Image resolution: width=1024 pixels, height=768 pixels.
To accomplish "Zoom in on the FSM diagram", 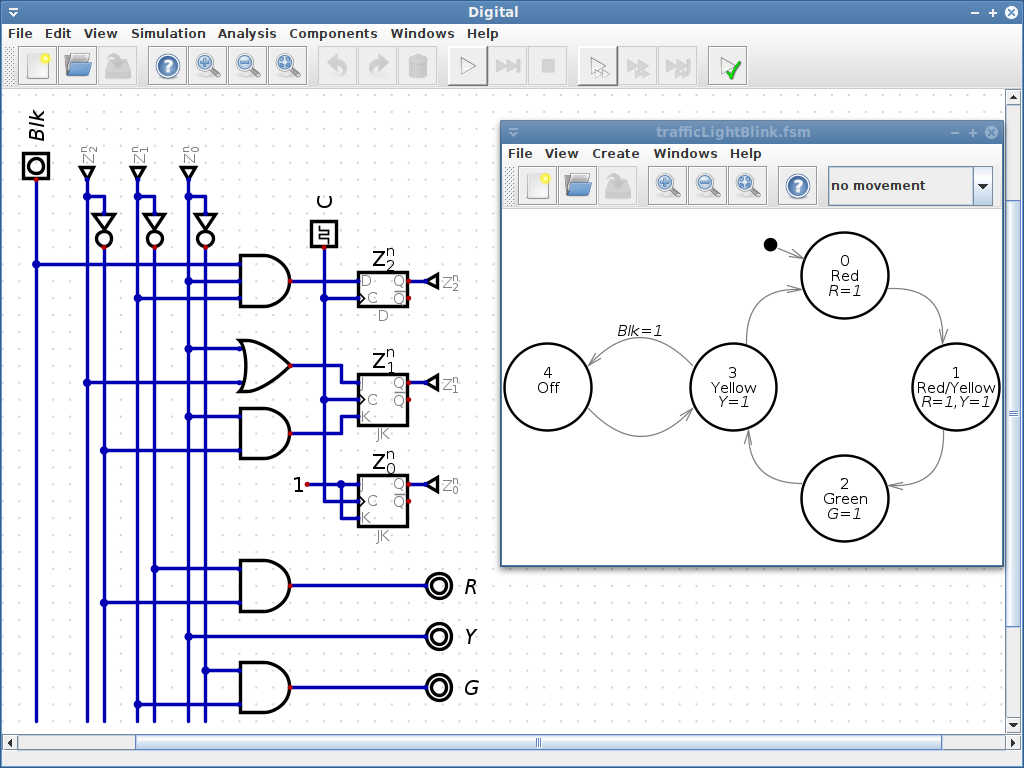I will click(x=667, y=186).
